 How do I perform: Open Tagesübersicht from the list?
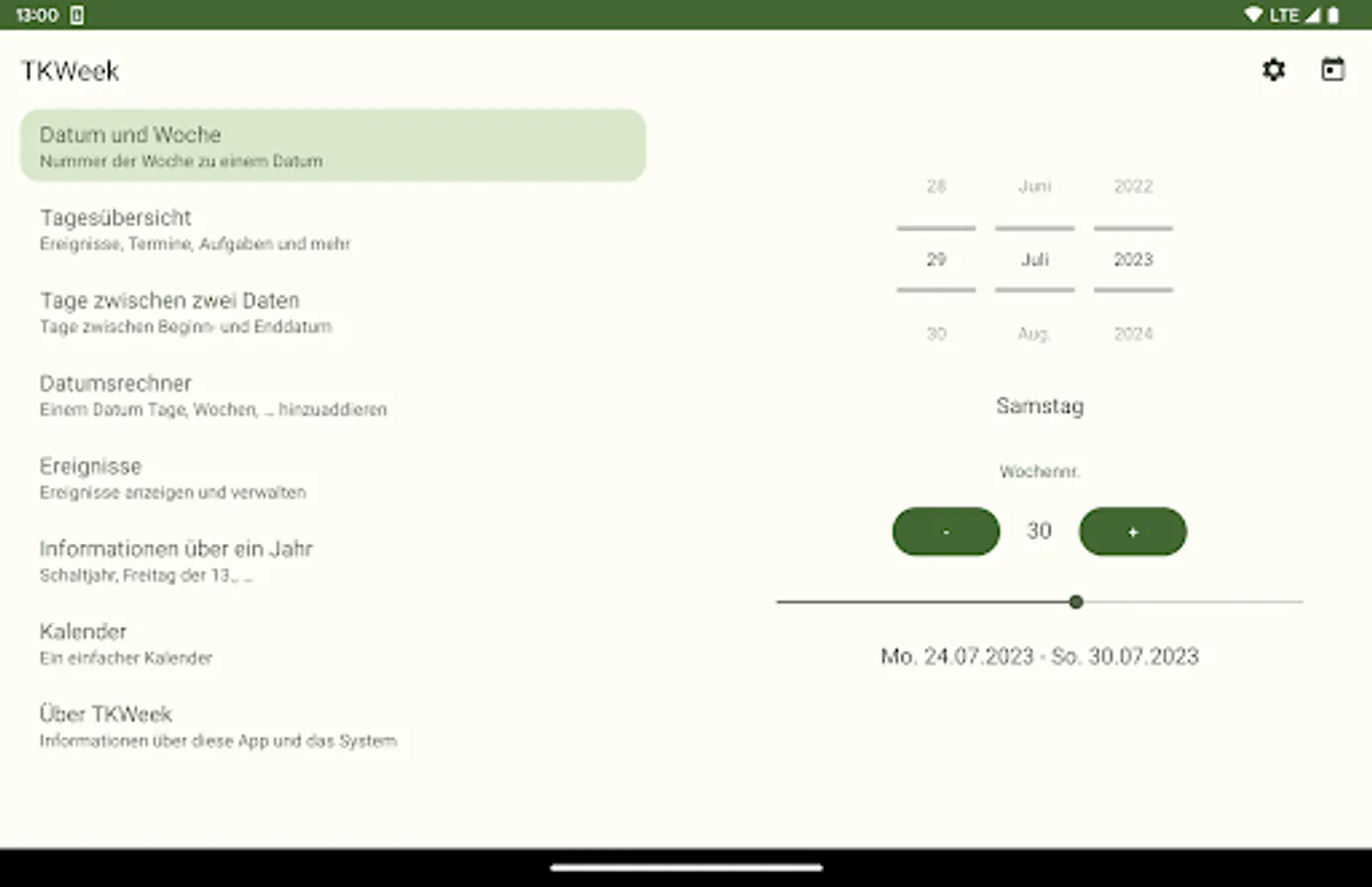[x=333, y=229]
